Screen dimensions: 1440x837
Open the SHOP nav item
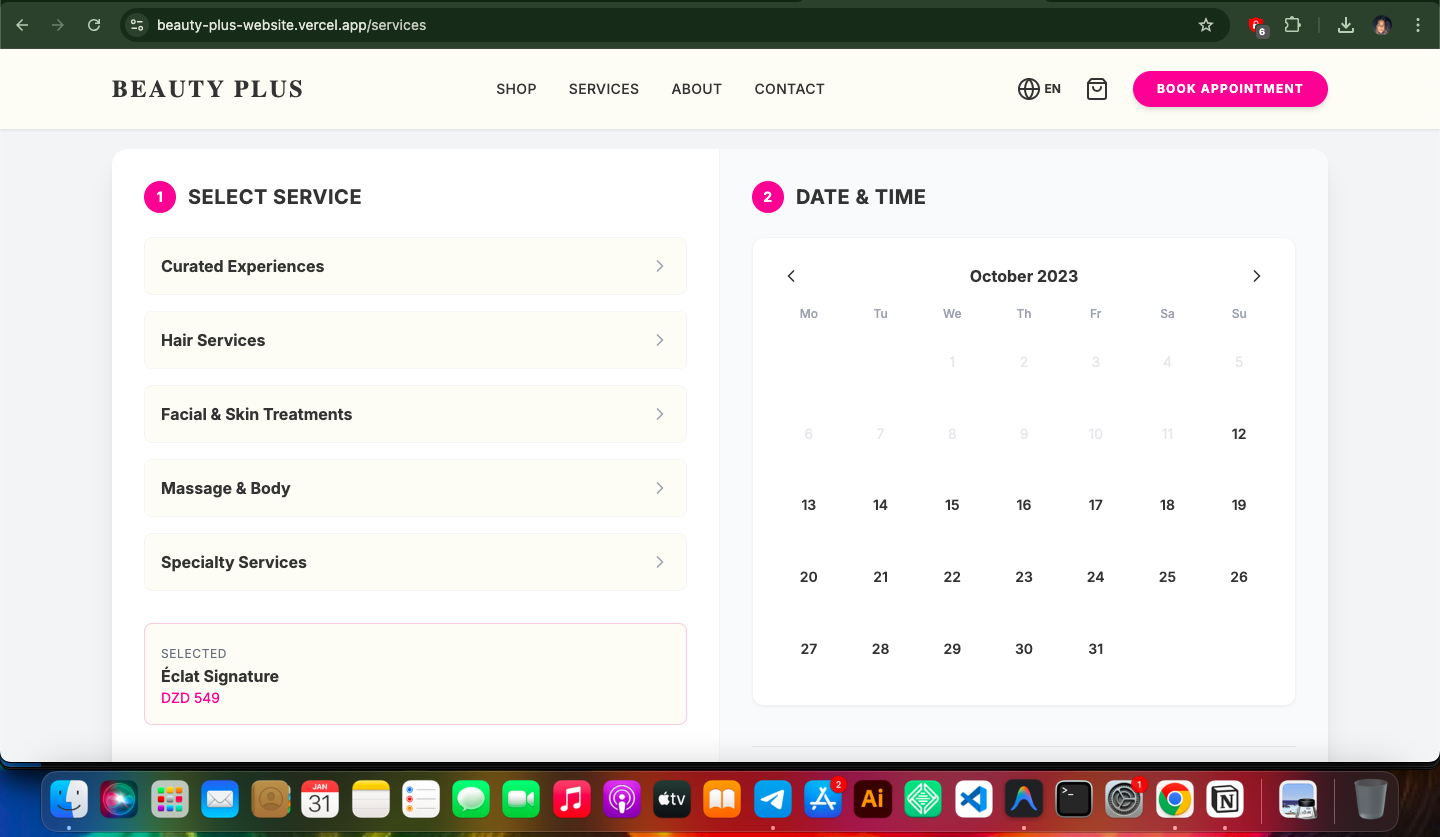pos(516,89)
